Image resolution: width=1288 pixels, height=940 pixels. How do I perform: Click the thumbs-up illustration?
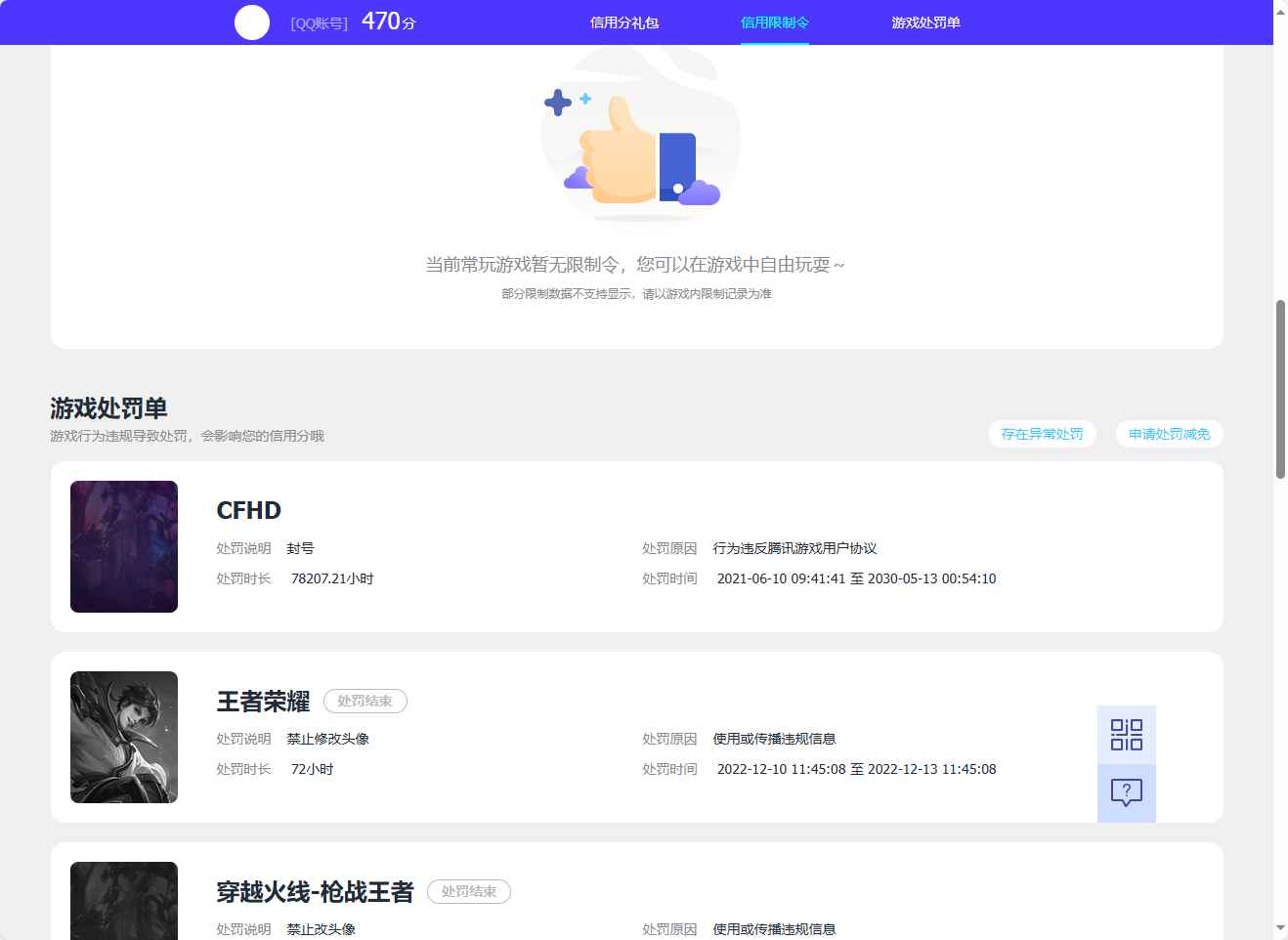(x=640, y=137)
